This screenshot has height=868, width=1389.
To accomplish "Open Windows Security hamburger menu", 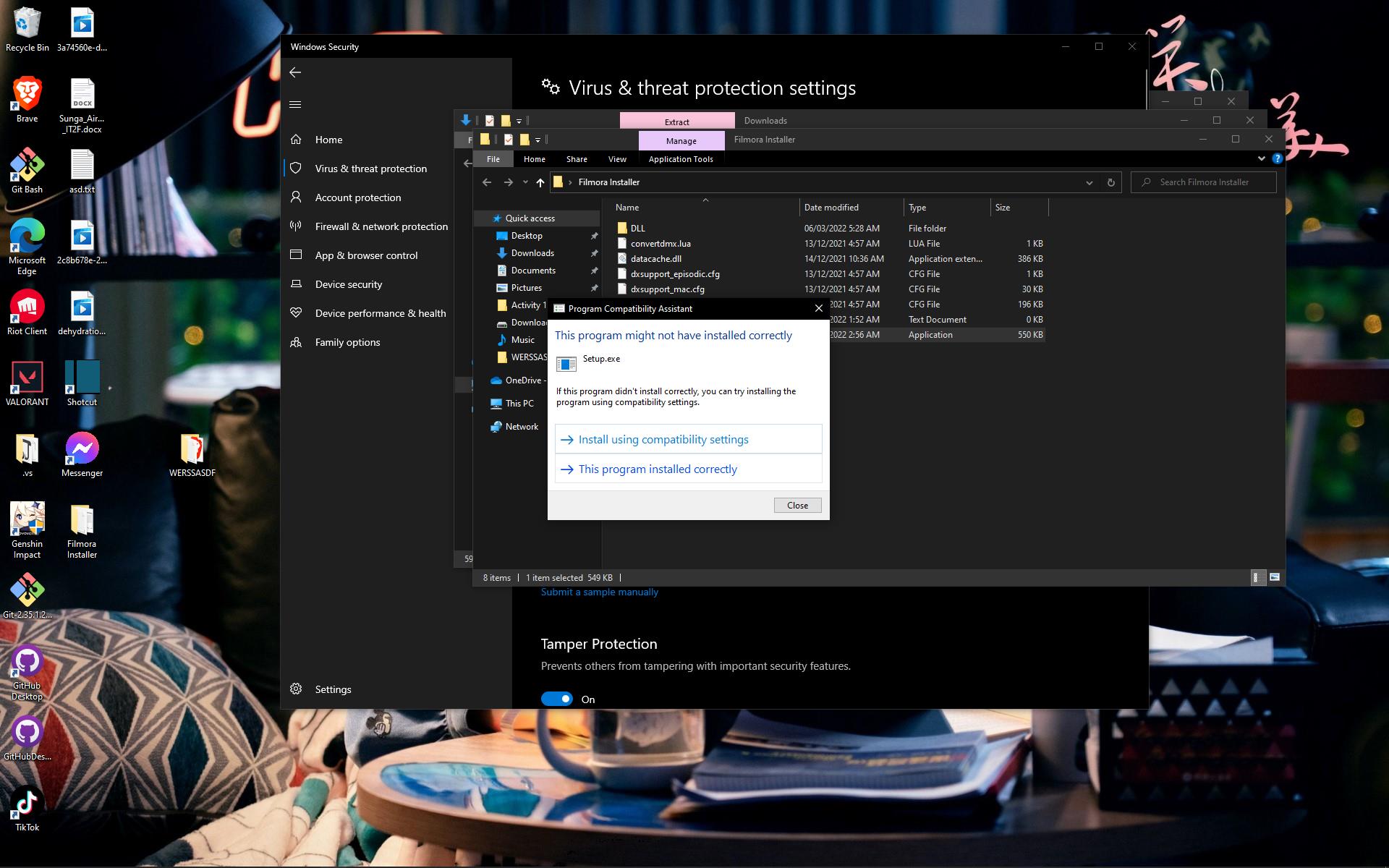I will (x=295, y=105).
